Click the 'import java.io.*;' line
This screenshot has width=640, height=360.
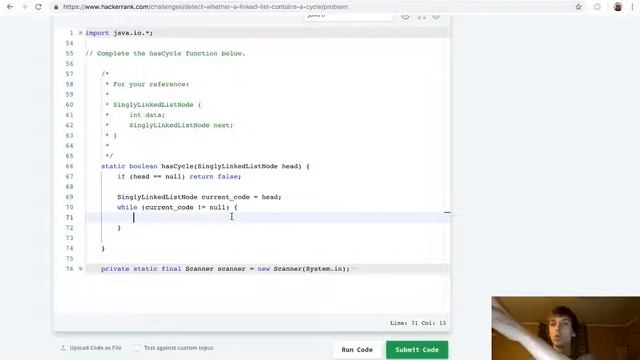coord(119,33)
